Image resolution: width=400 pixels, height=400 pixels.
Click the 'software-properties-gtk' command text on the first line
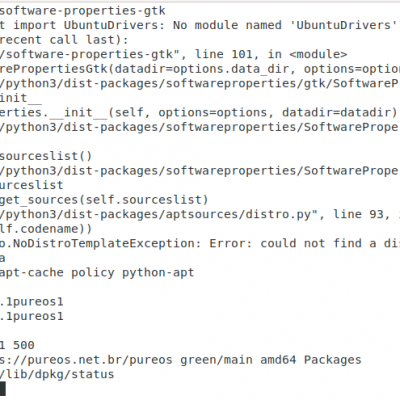(x=82, y=11)
